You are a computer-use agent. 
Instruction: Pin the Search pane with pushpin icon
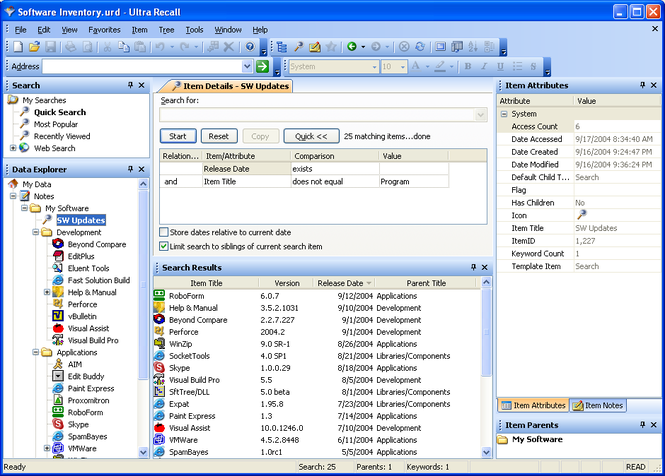click(130, 85)
